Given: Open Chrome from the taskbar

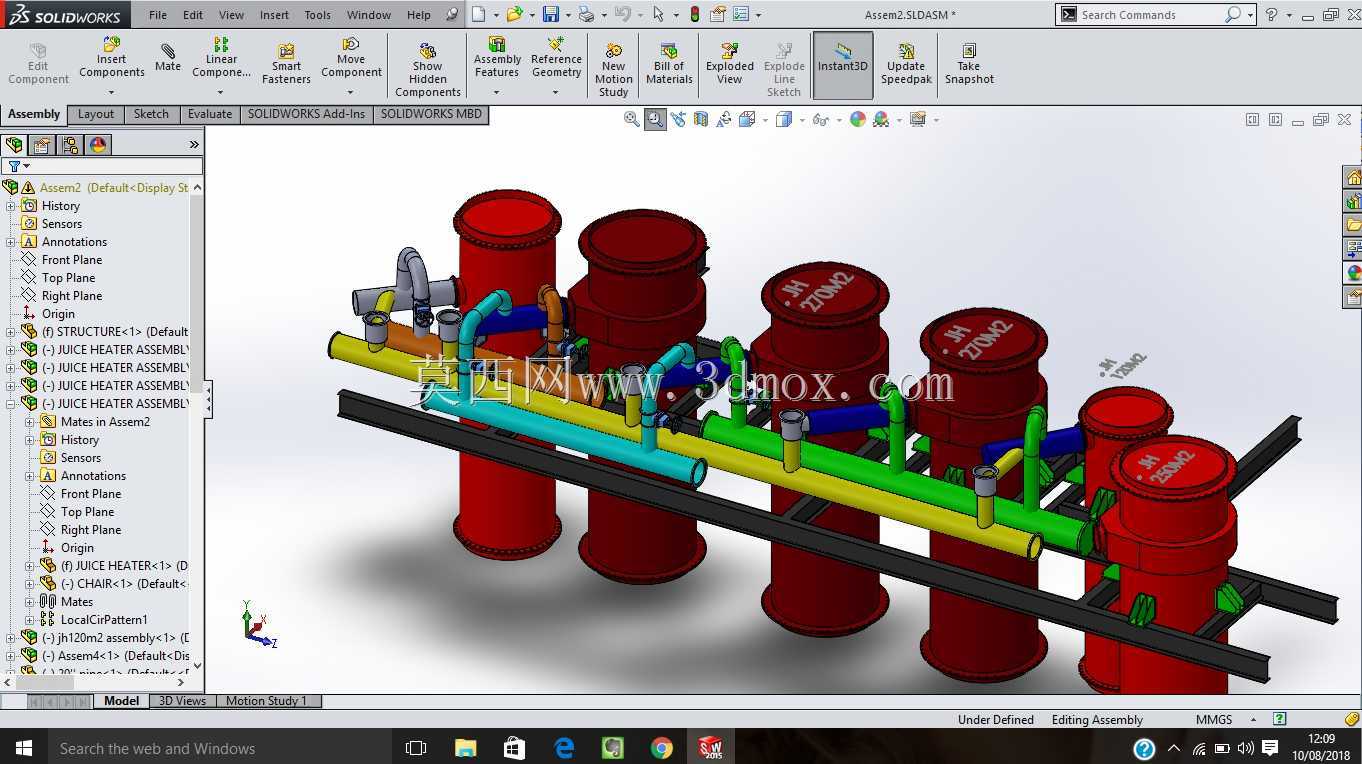Looking at the screenshot, I should click(x=661, y=748).
